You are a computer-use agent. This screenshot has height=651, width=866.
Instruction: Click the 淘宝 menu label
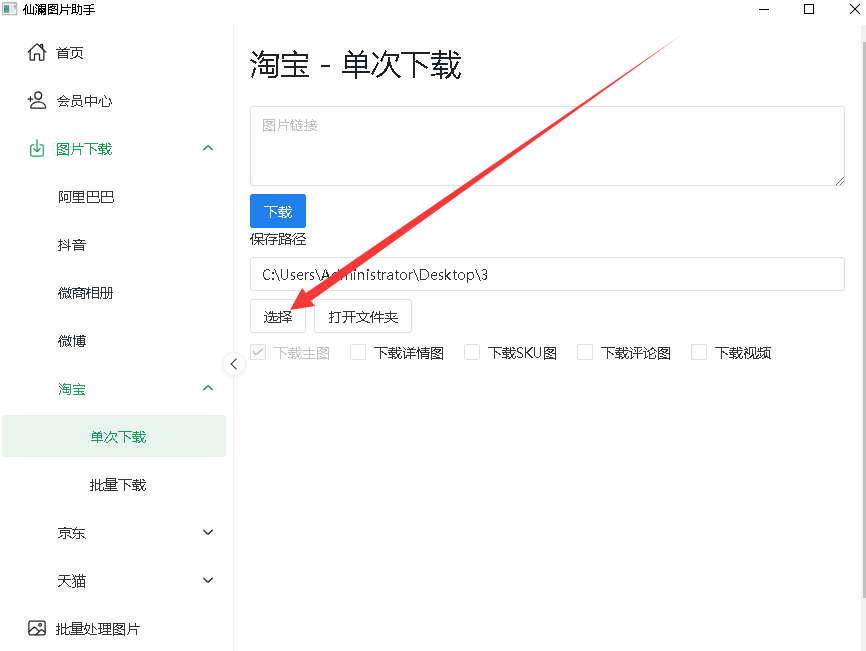72,389
